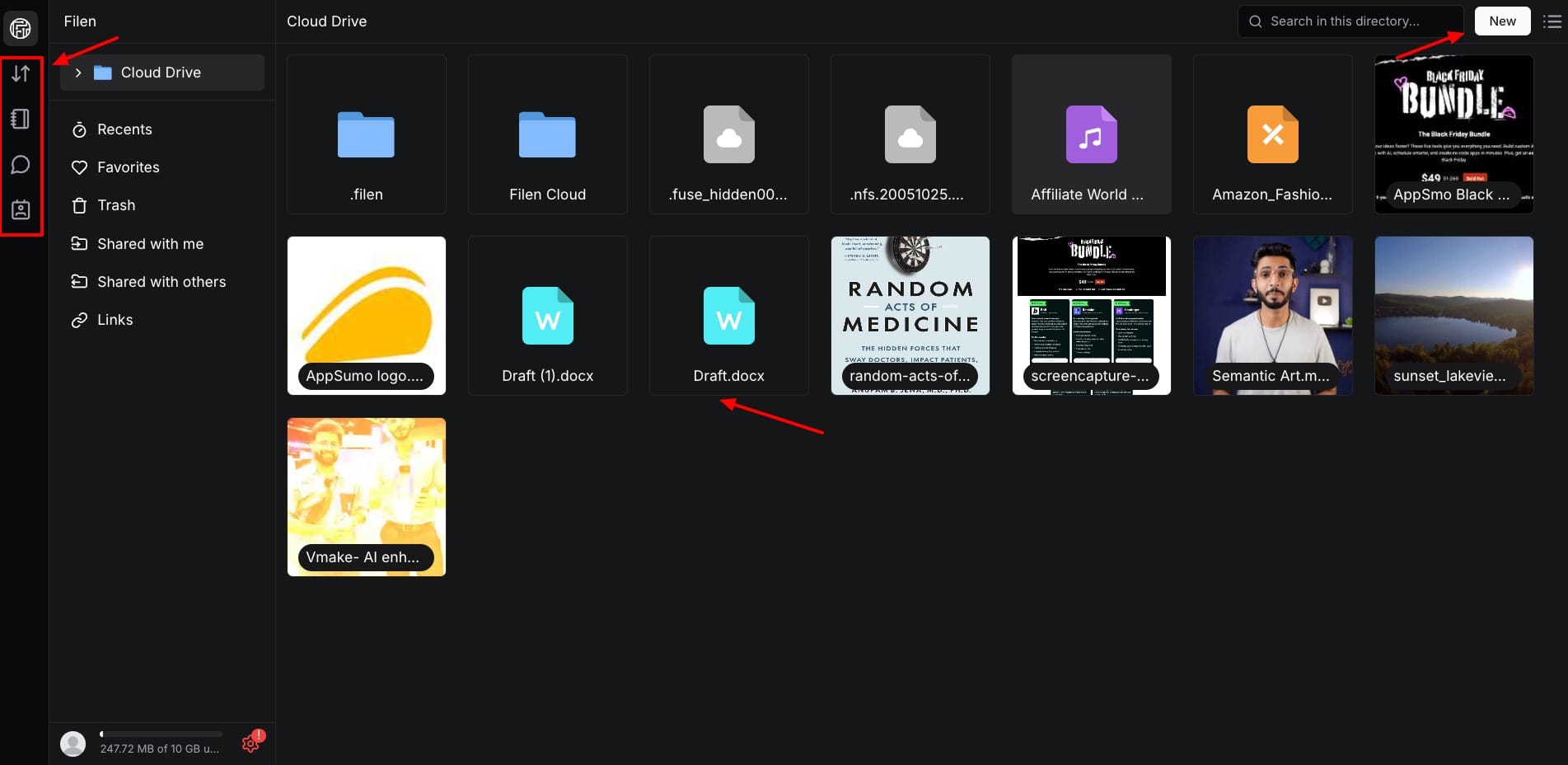Open the sunset_lakeview image thumbnail
Screen dimensions: 1568x765
click(1453, 316)
